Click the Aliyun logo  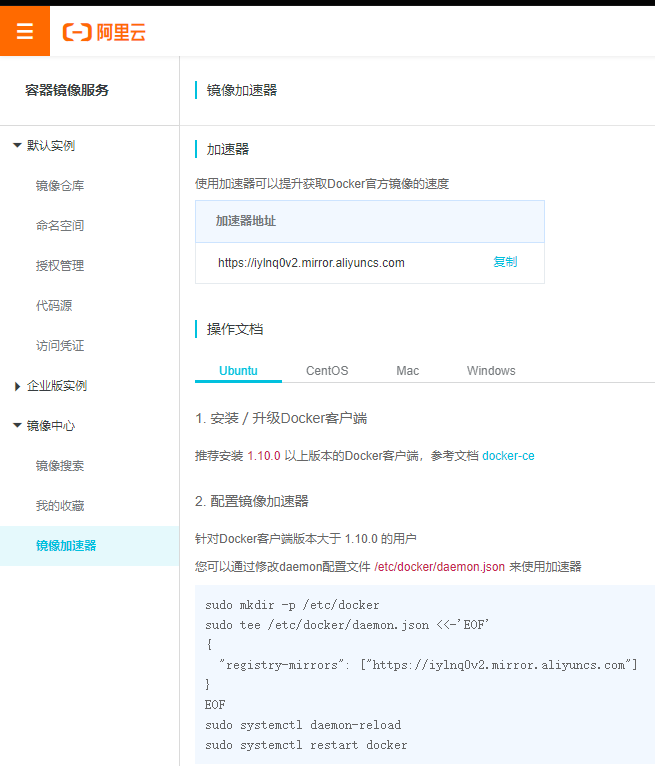(x=104, y=32)
